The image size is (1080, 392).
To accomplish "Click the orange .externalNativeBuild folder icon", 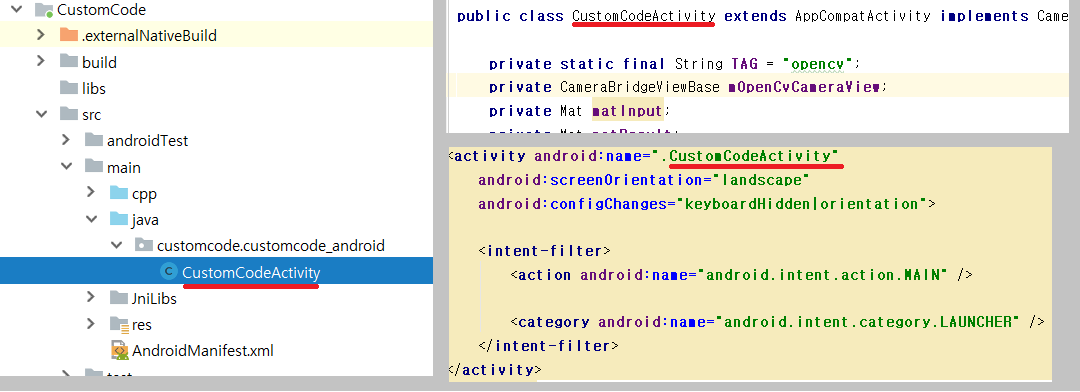I will [x=69, y=35].
